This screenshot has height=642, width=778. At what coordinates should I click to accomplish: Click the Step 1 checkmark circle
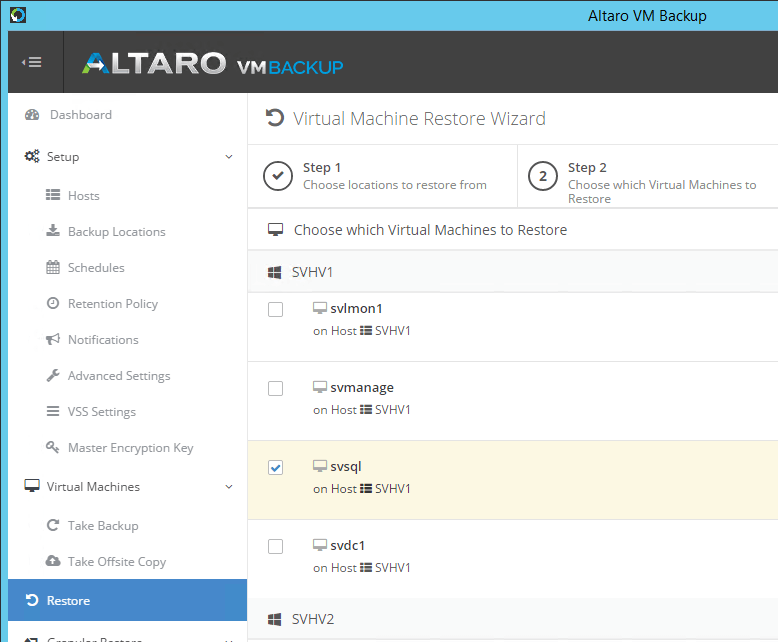[x=278, y=176]
